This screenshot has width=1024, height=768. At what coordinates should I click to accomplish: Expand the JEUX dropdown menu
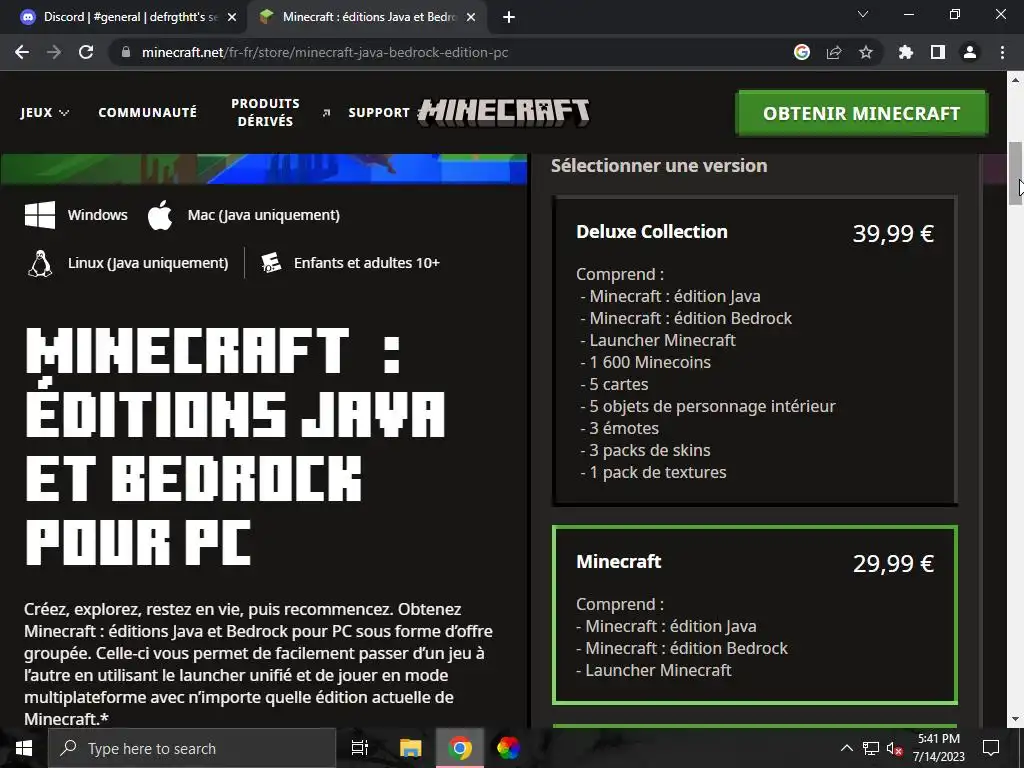pyautogui.click(x=44, y=112)
